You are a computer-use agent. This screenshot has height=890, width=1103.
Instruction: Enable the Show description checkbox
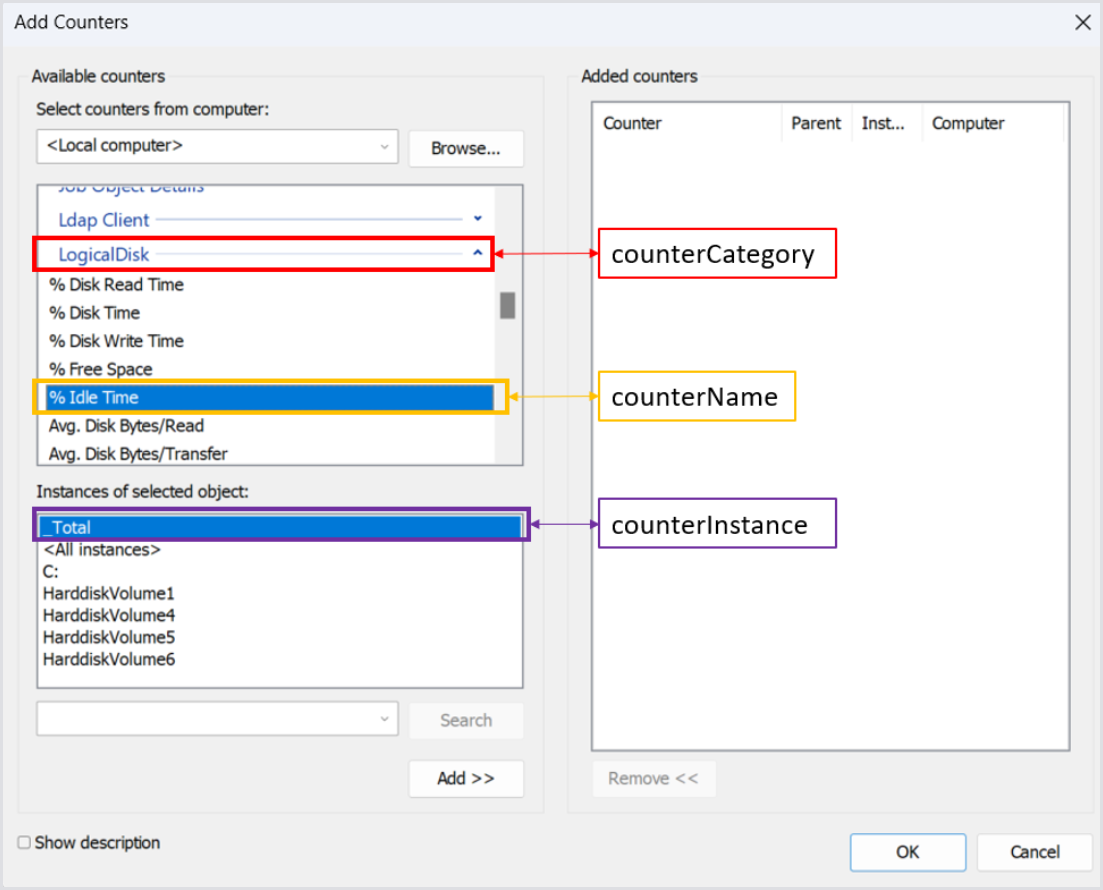pos(25,843)
